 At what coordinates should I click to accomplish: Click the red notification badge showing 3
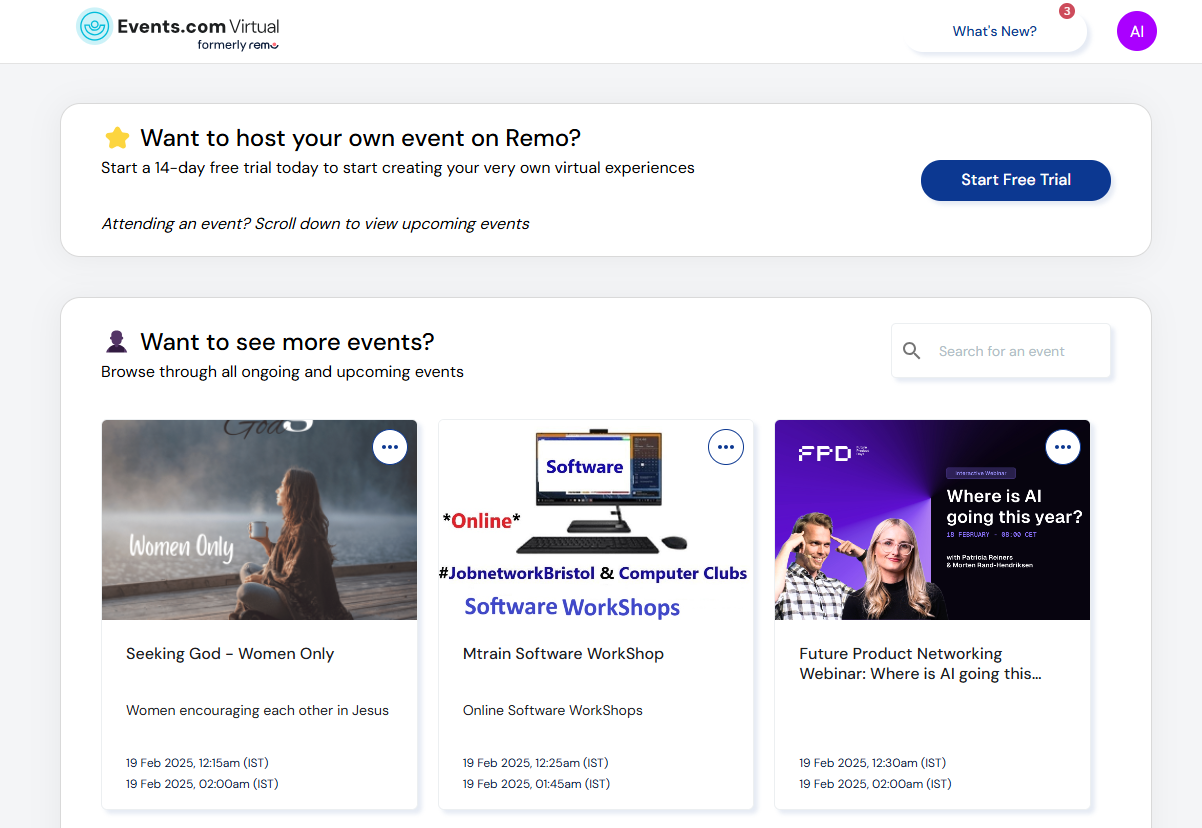(x=1067, y=11)
